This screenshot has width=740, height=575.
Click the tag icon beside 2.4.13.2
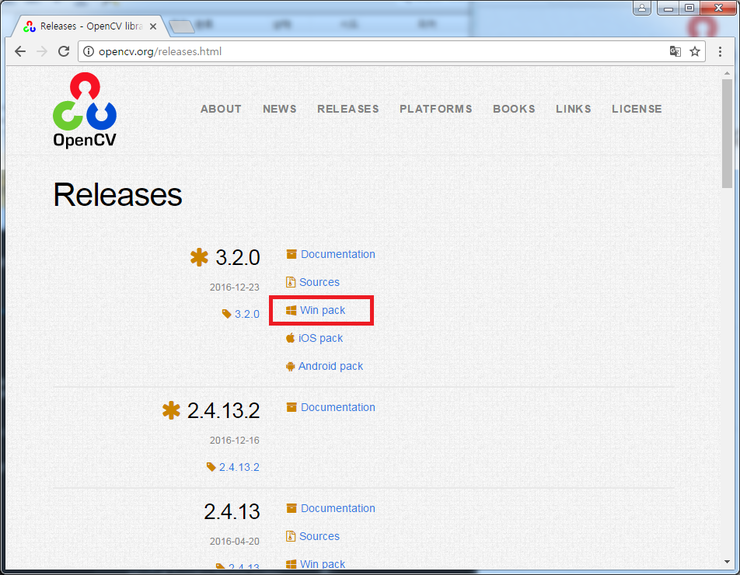point(211,467)
